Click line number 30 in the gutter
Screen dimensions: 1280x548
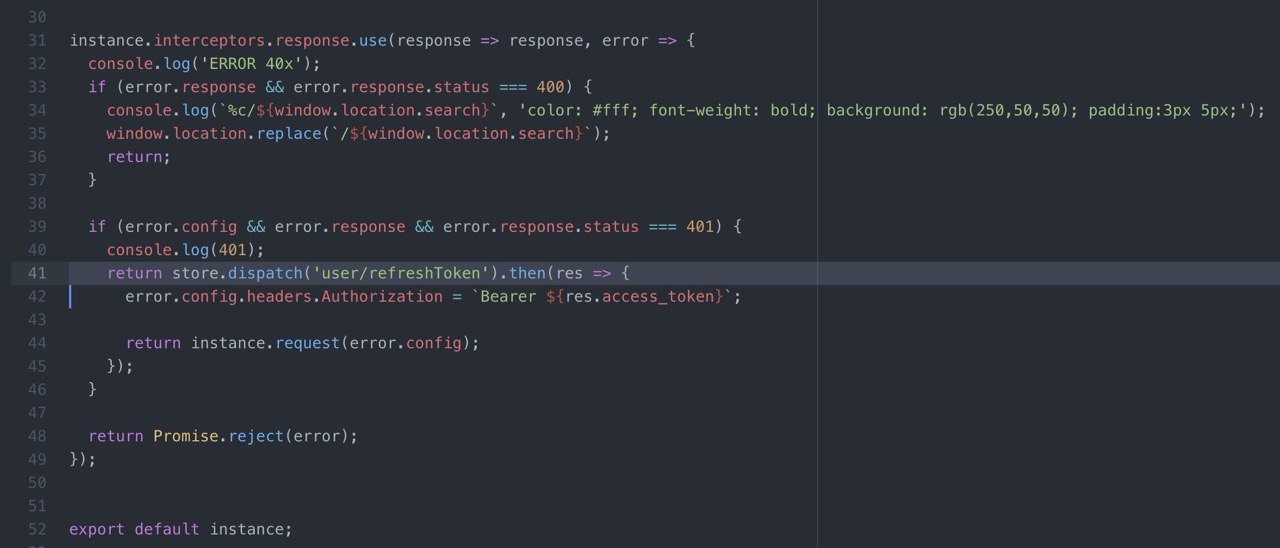pyautogui.click(x=37, y=18)
